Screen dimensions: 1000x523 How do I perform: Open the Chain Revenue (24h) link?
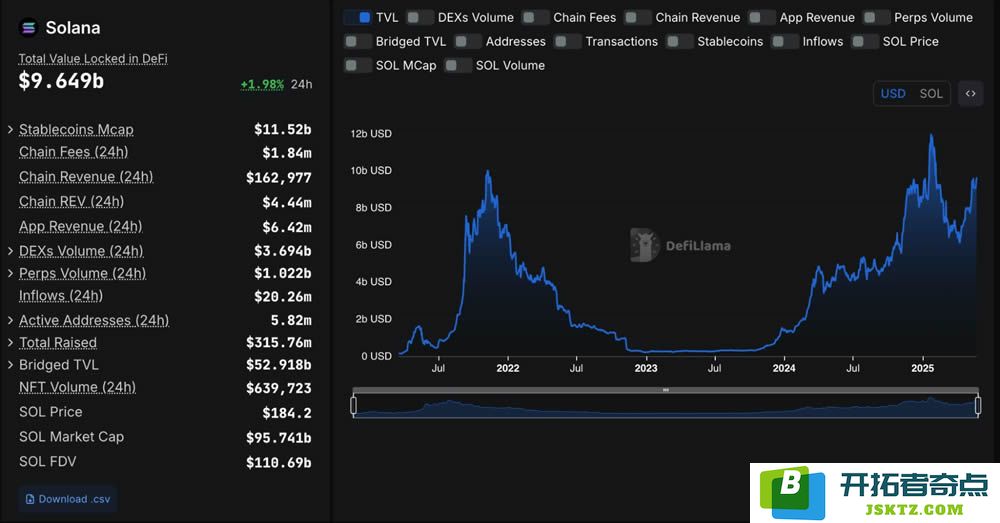[86, 177]
